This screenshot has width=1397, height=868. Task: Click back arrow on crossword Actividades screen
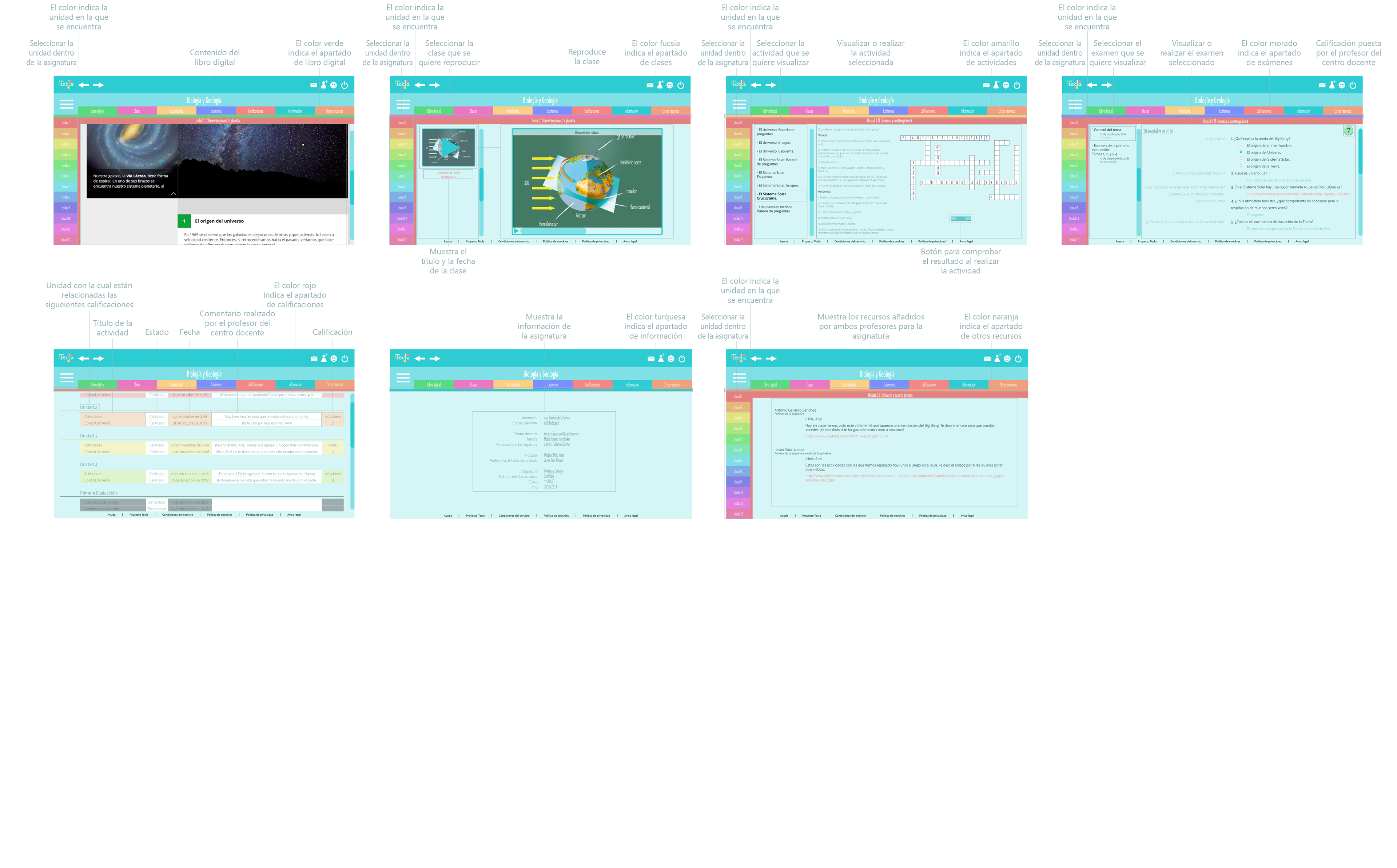[756, 85]
